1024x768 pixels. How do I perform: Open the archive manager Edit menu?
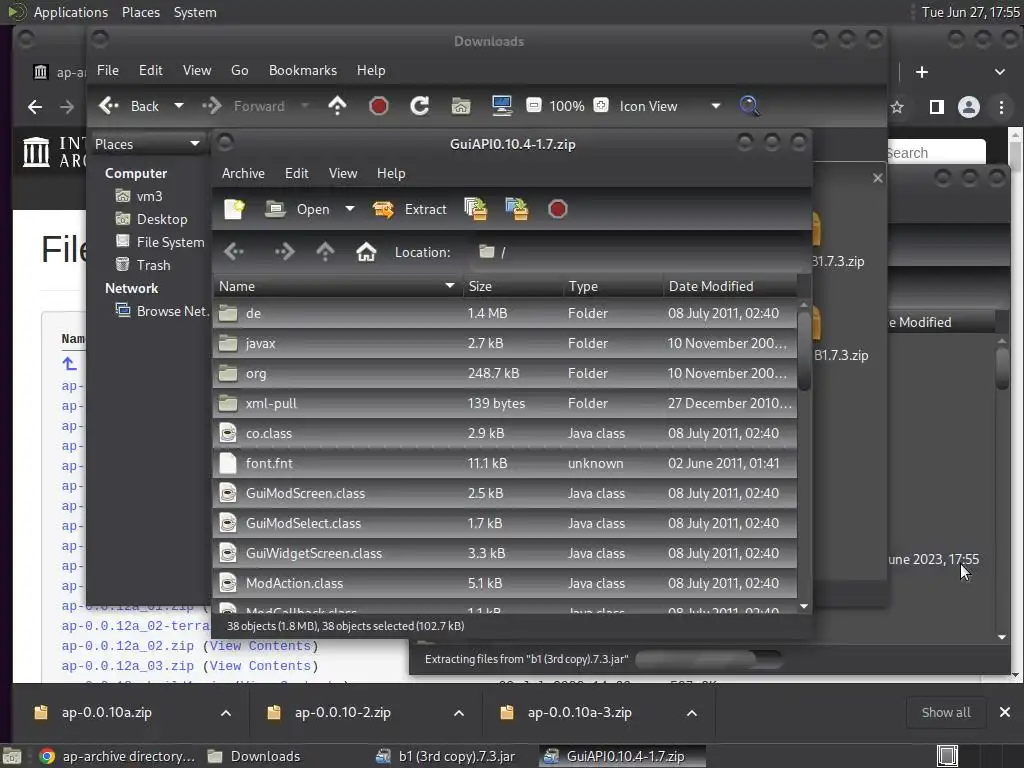[x=296, y=174]
